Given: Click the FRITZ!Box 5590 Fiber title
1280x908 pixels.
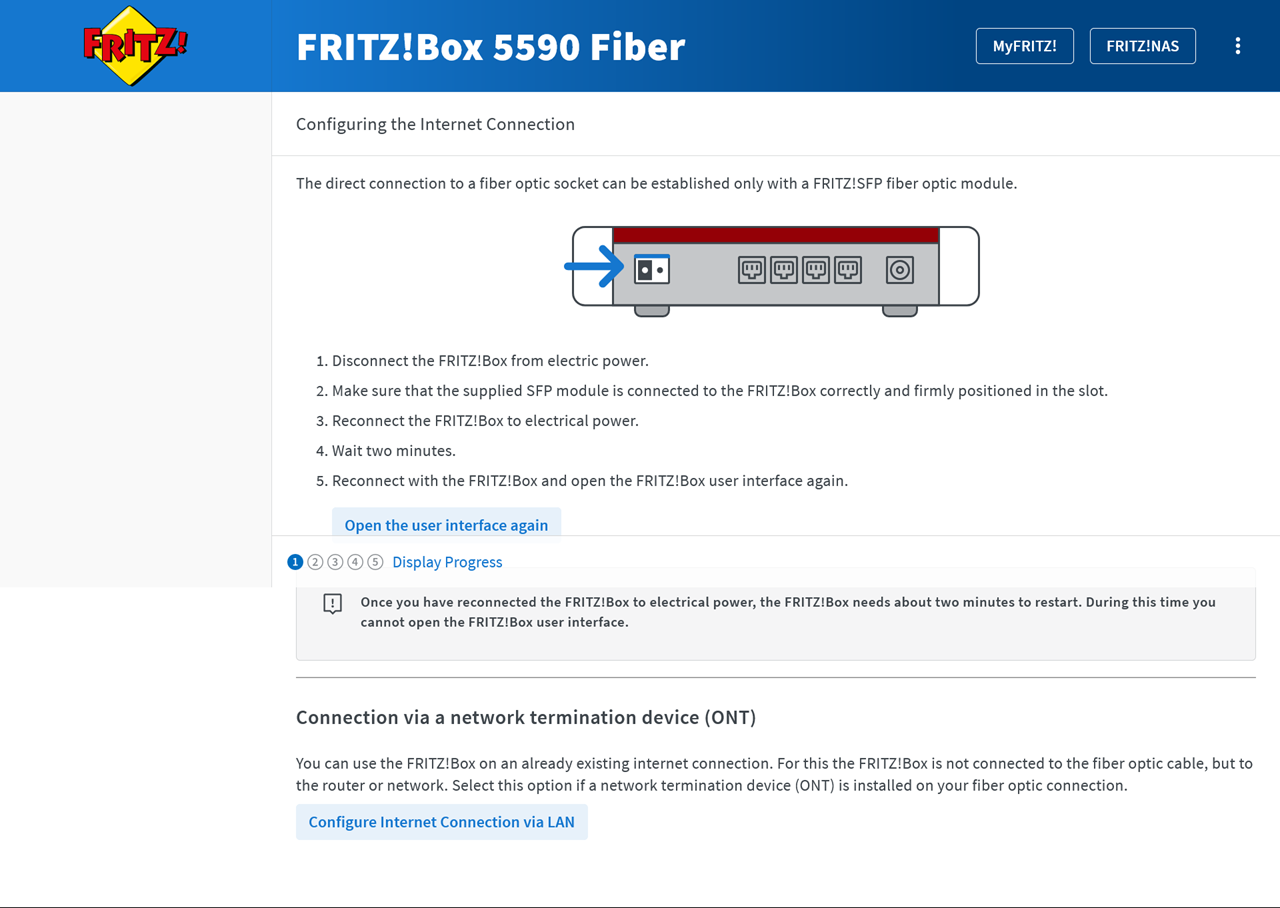Looking at the screenshot, I should click(491, 47).
